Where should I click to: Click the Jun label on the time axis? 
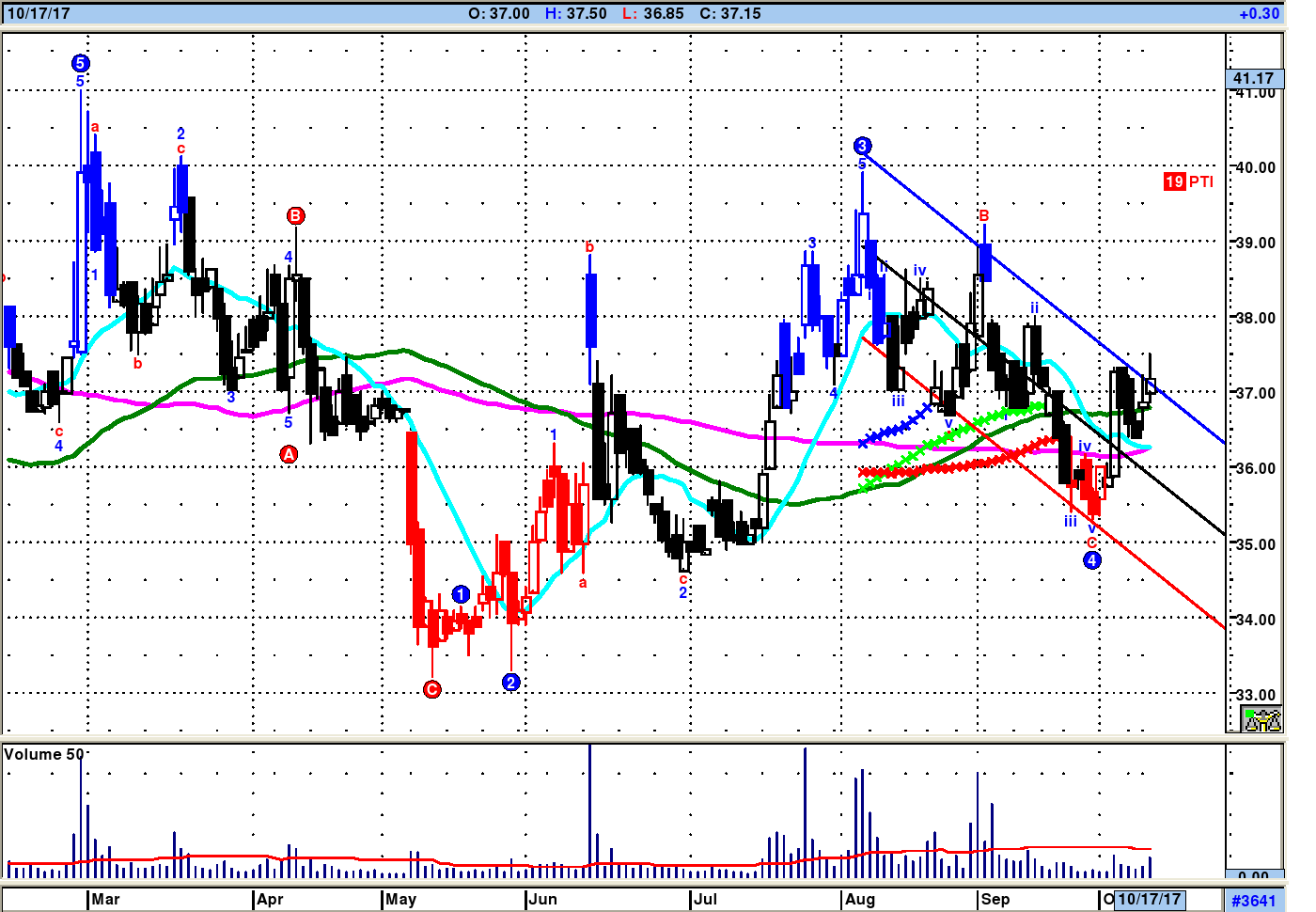542,899
